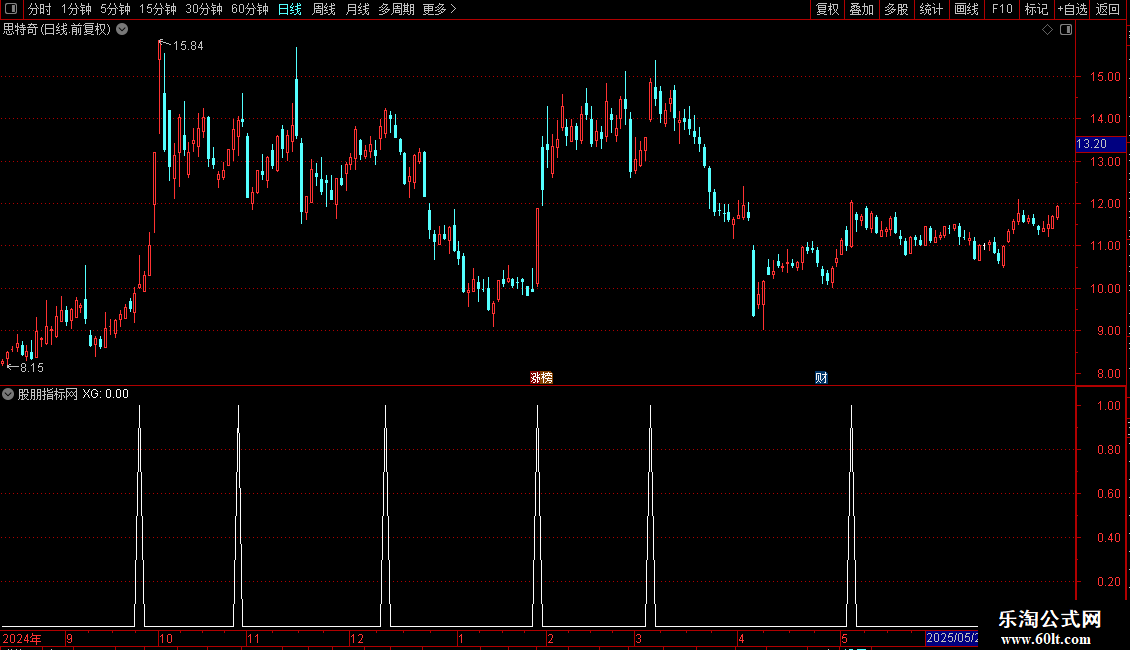The width and height of the screenshot is (1130, 650).
Task: Switch to 周线 weekly chart
Action: coord(324,9)
